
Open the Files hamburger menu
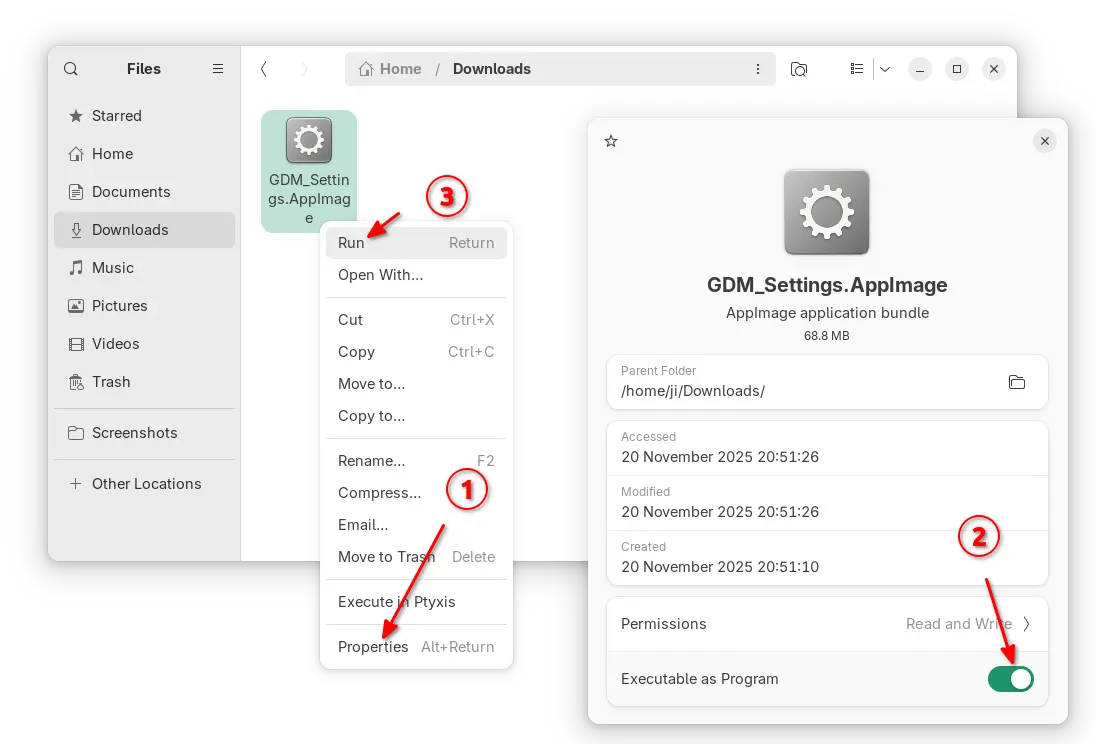[218, 69]
